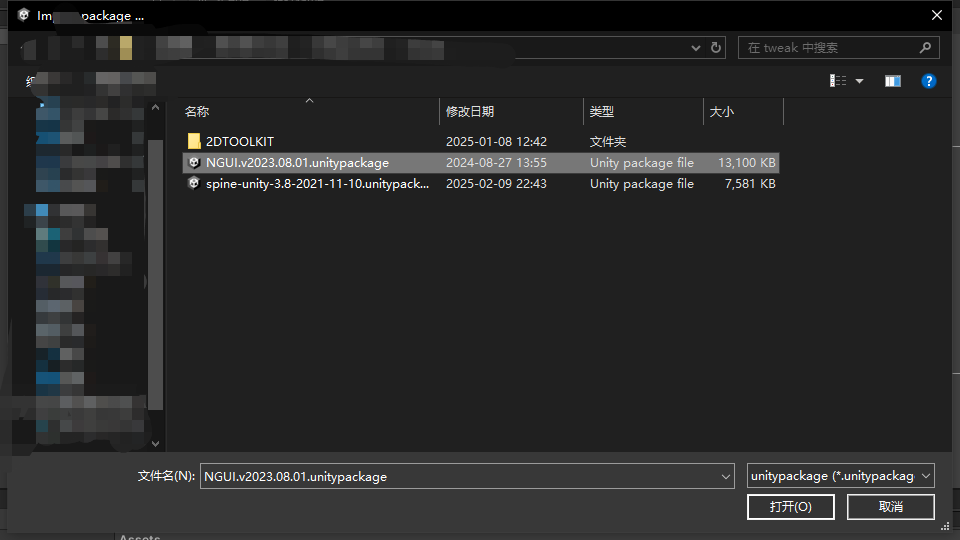Click the Unity icon of the NGUI package

coord(194,163)
